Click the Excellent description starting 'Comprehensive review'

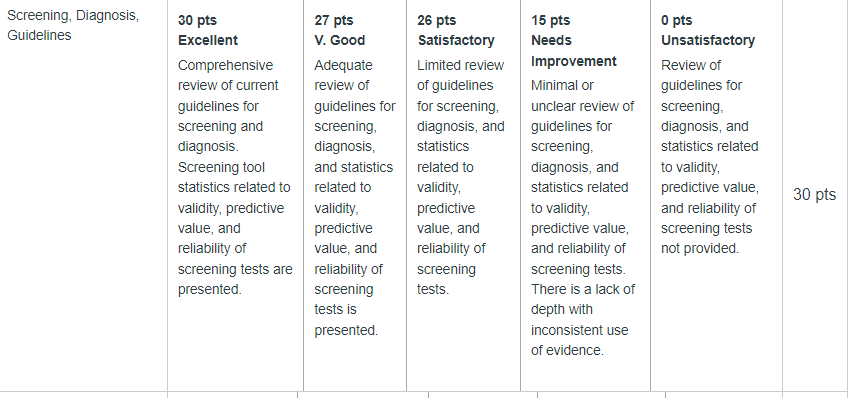(x=235, y=177)
